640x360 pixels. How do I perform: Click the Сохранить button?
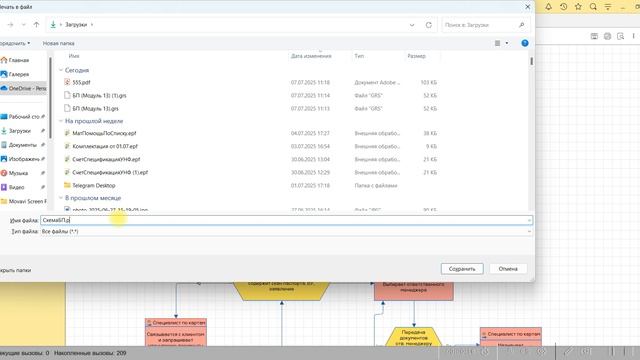click(x=462, y=269)
